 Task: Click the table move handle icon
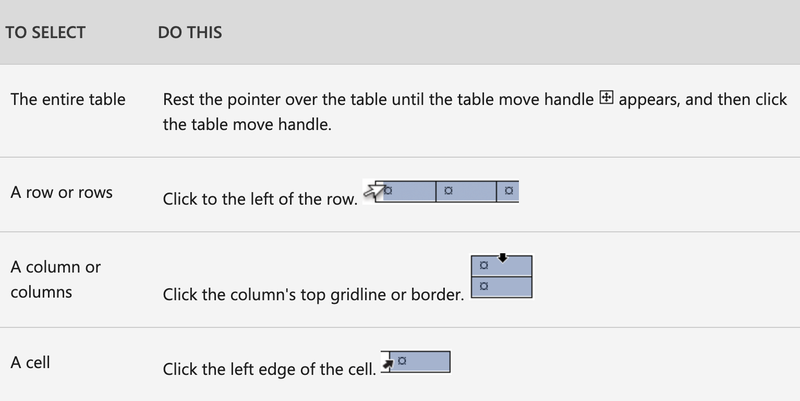(606, 97)
